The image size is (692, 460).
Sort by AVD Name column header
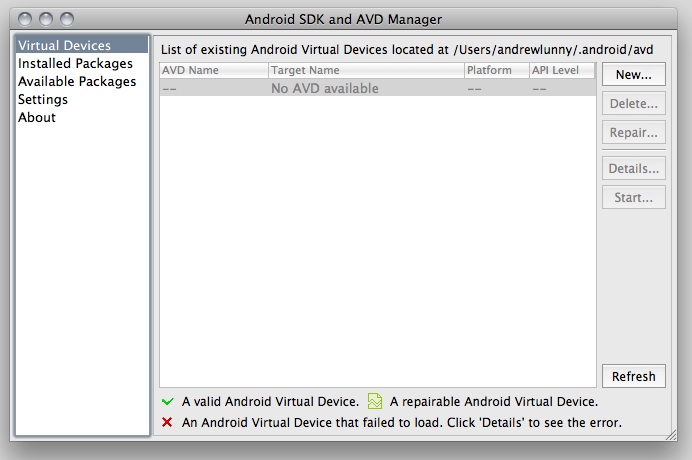coord(214,70)
